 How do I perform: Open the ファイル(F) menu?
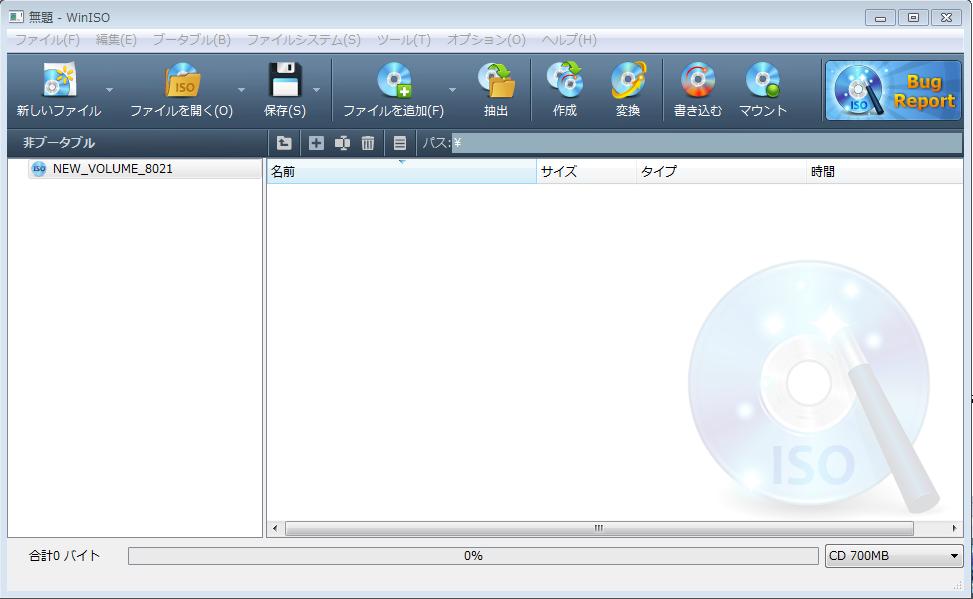pos(47,40)
